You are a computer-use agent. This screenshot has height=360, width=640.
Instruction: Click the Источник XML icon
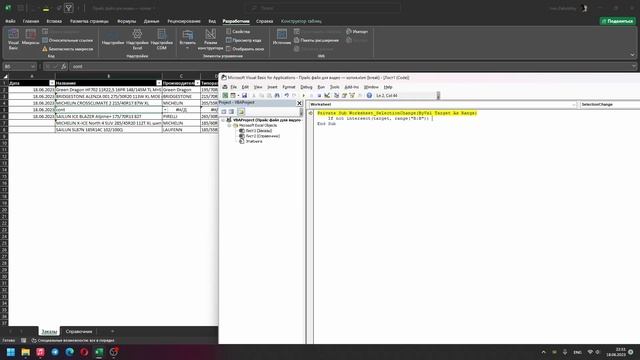[x=282, y=37]
